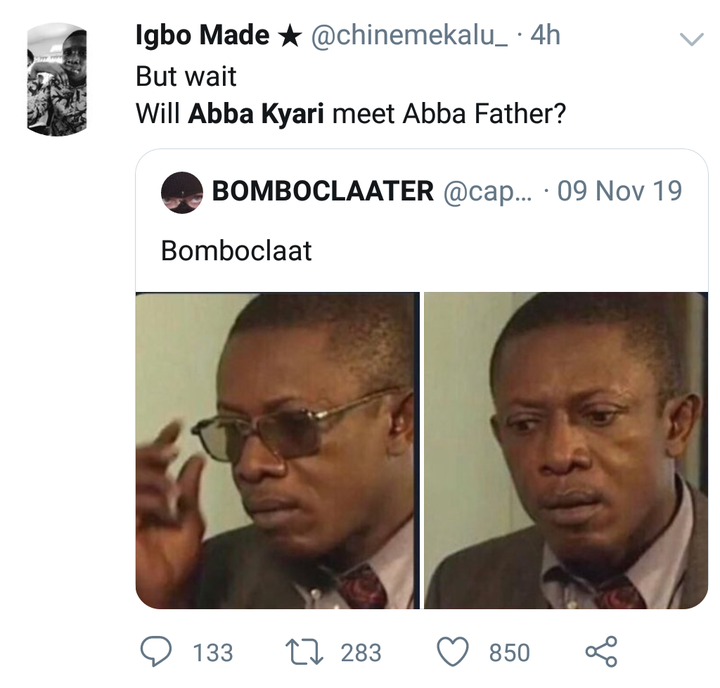Open the truncated @cap... handle
This screenshot has width=720, height=688.
(x=487, y=192)
